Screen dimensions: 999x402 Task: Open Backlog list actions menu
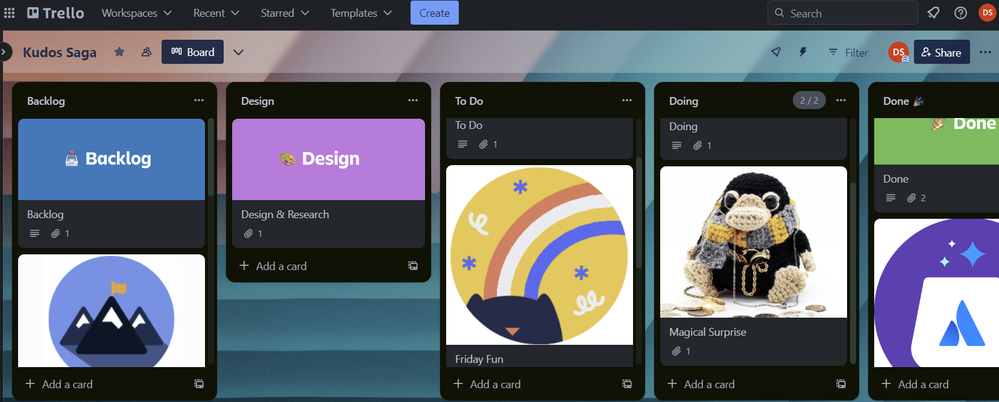pyautogui.click(x=199, y=101)
